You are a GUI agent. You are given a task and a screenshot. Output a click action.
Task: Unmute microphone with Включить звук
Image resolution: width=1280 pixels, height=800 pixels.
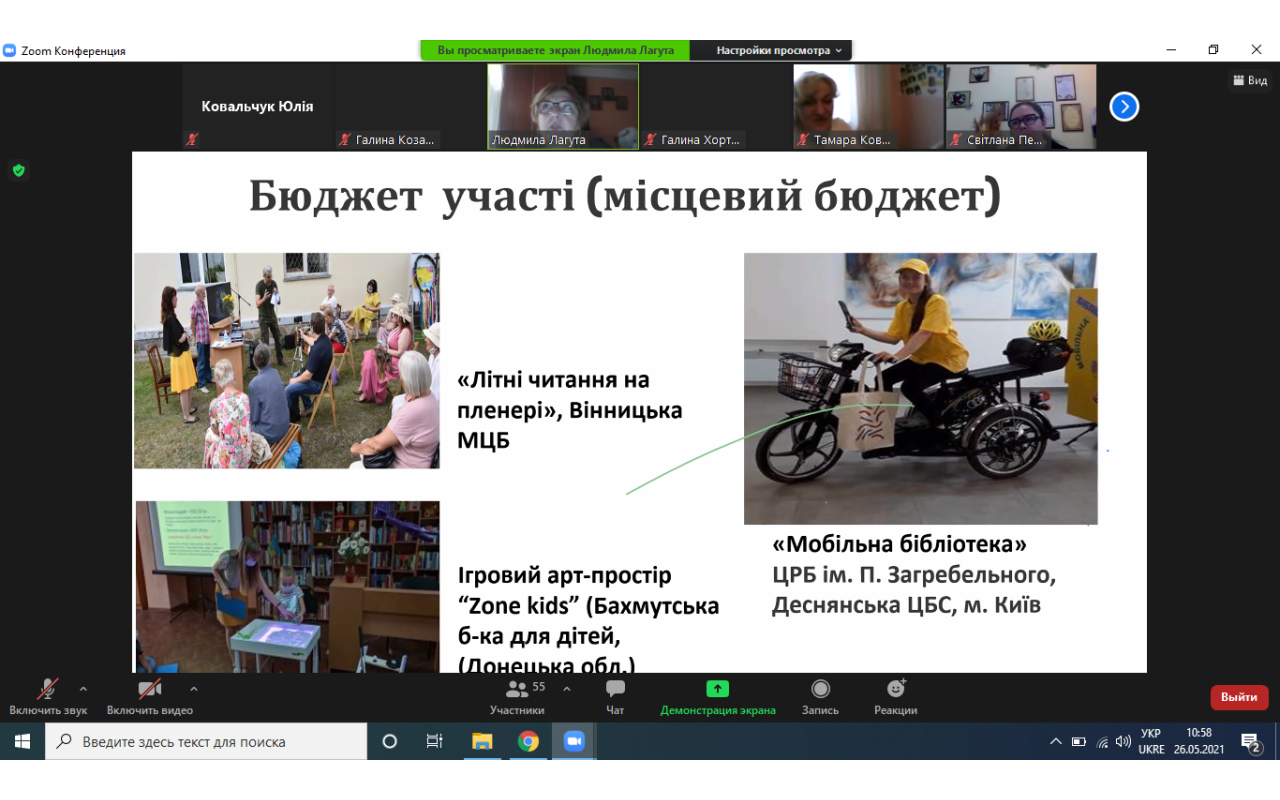pos(47,696)
